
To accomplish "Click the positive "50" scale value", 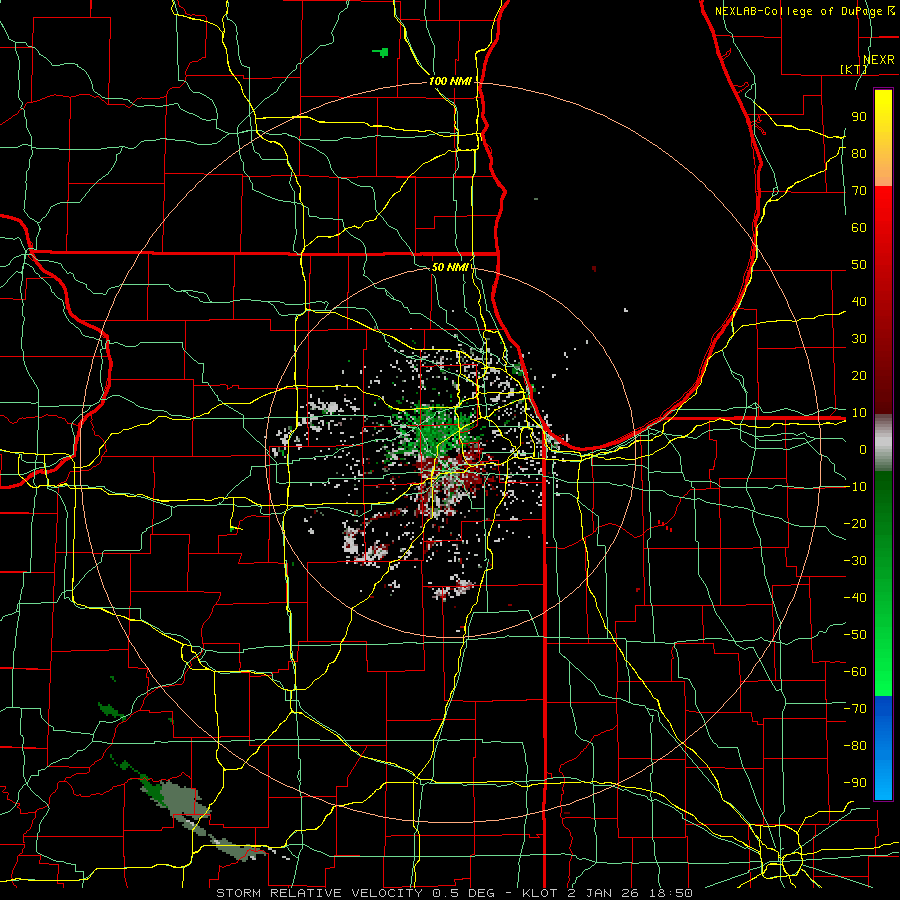I will pyautogui.click(x=859, y=265).
